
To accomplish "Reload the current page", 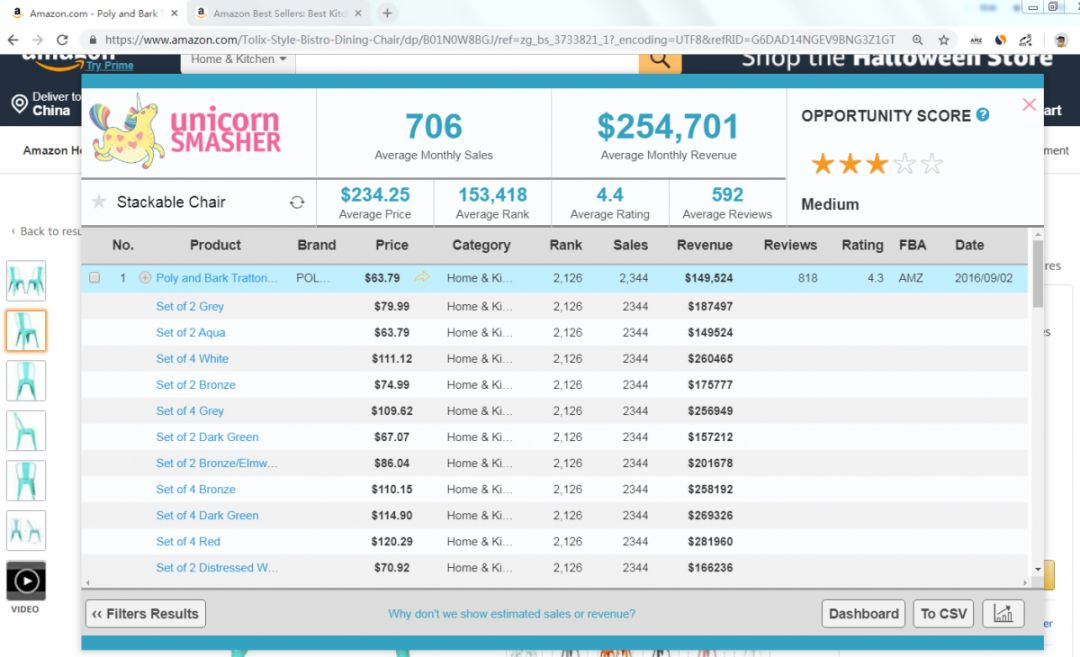I will [62, 40].
